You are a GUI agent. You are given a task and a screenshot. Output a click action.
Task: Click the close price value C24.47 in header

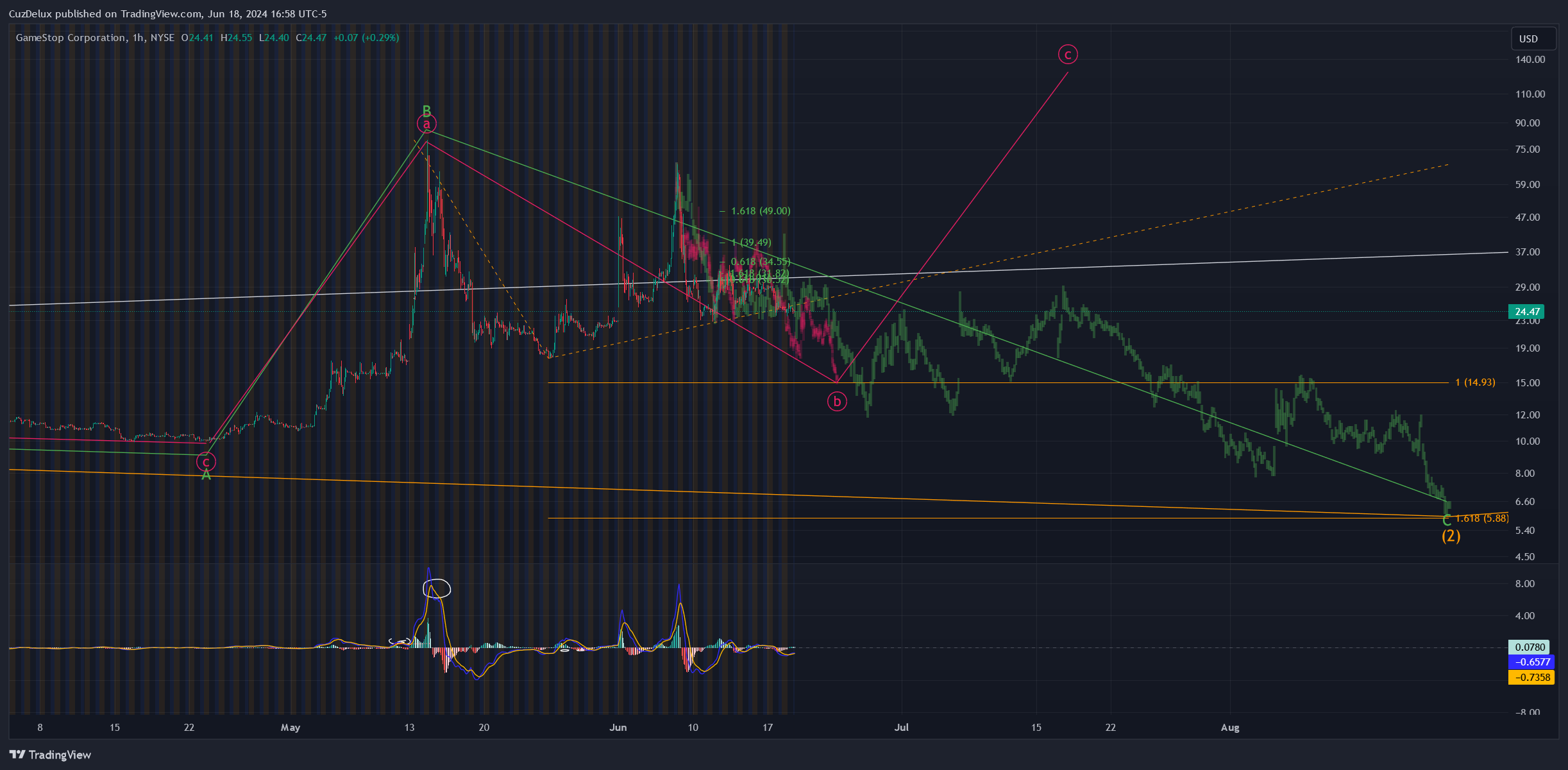[x=311, y=38]
